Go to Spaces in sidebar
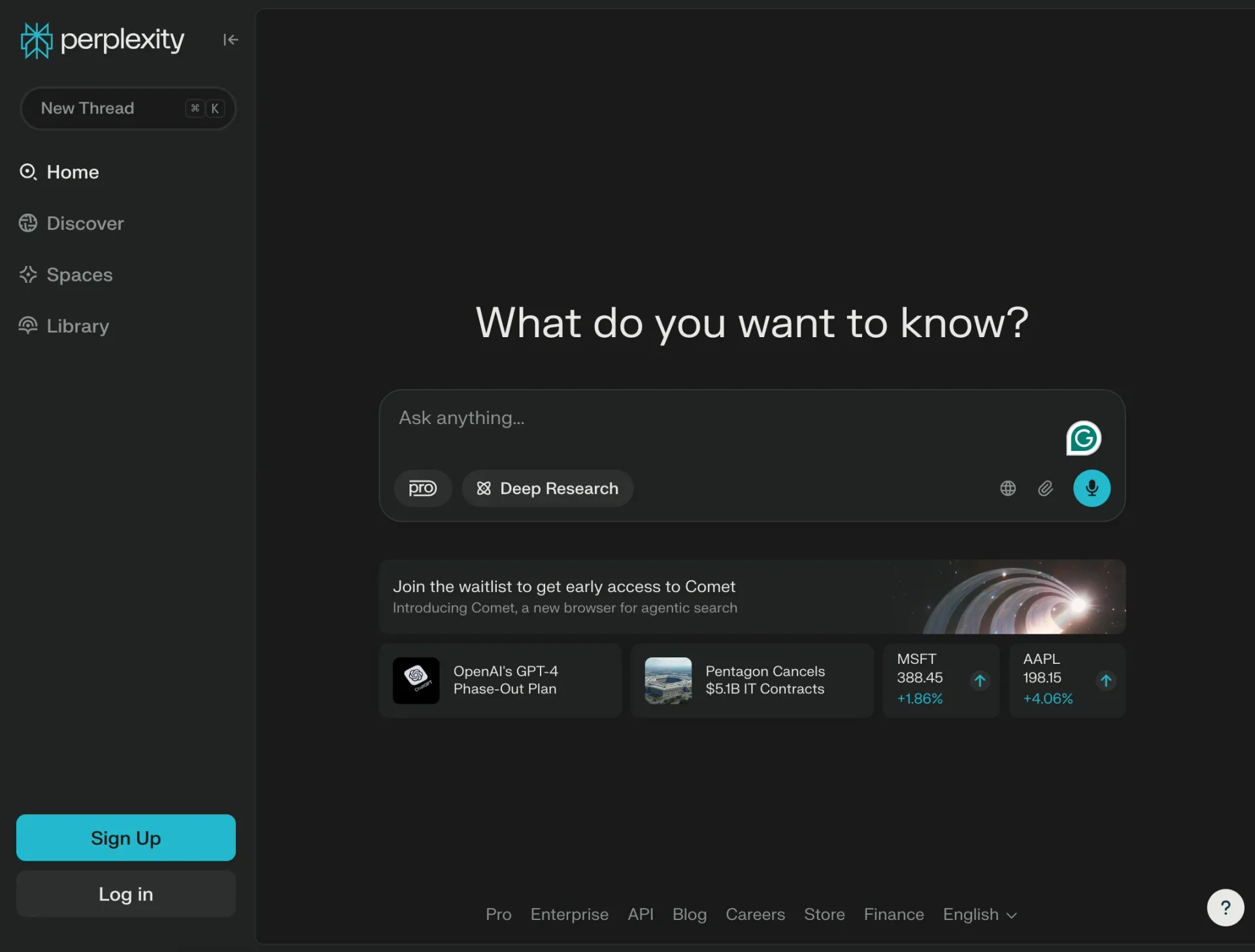 [x=65, y=274]
